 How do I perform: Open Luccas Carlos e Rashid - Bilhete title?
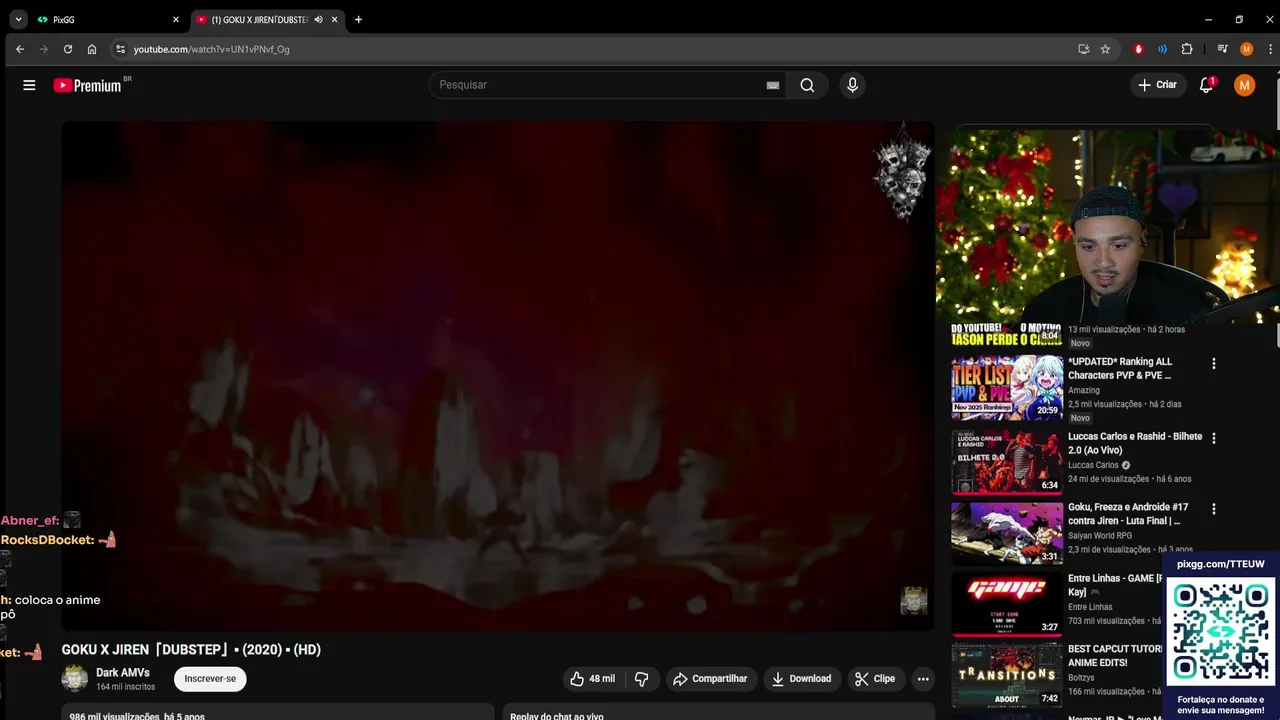point(1135,444)
